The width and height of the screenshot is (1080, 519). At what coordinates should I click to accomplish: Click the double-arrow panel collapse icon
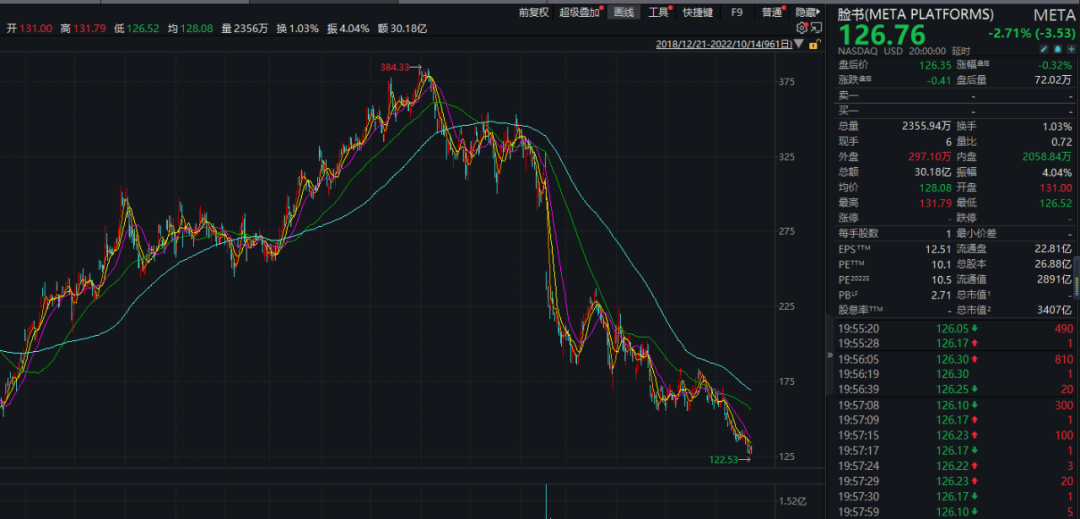point(828,355)
